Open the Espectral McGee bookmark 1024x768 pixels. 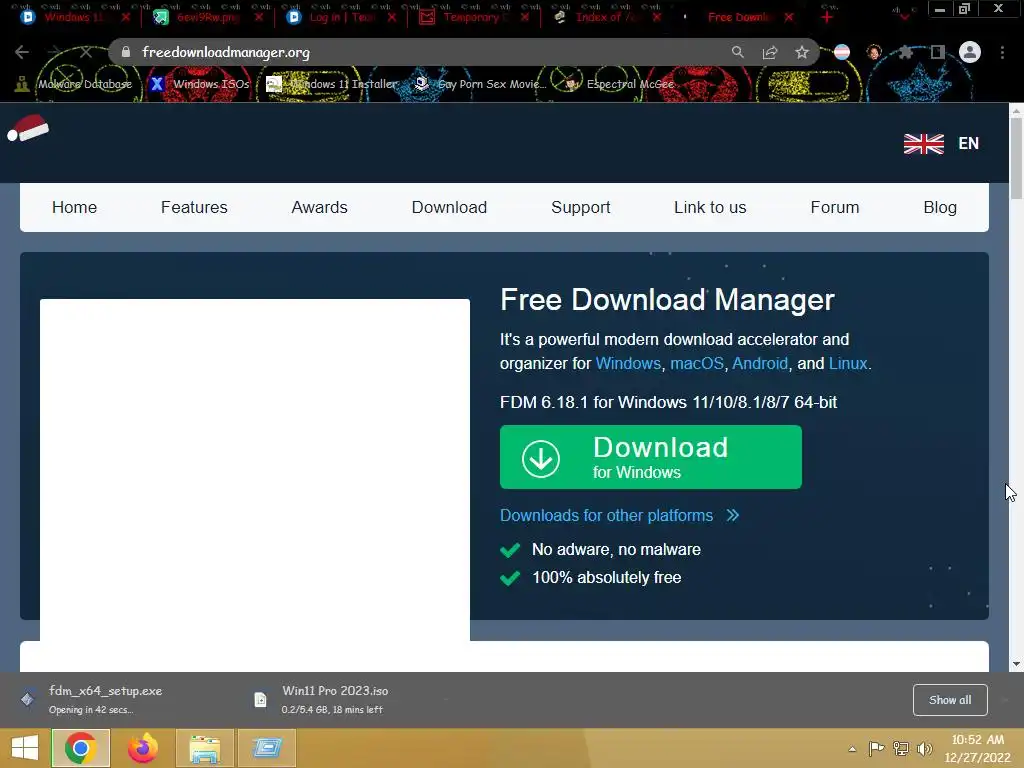(x=618, y=84)
